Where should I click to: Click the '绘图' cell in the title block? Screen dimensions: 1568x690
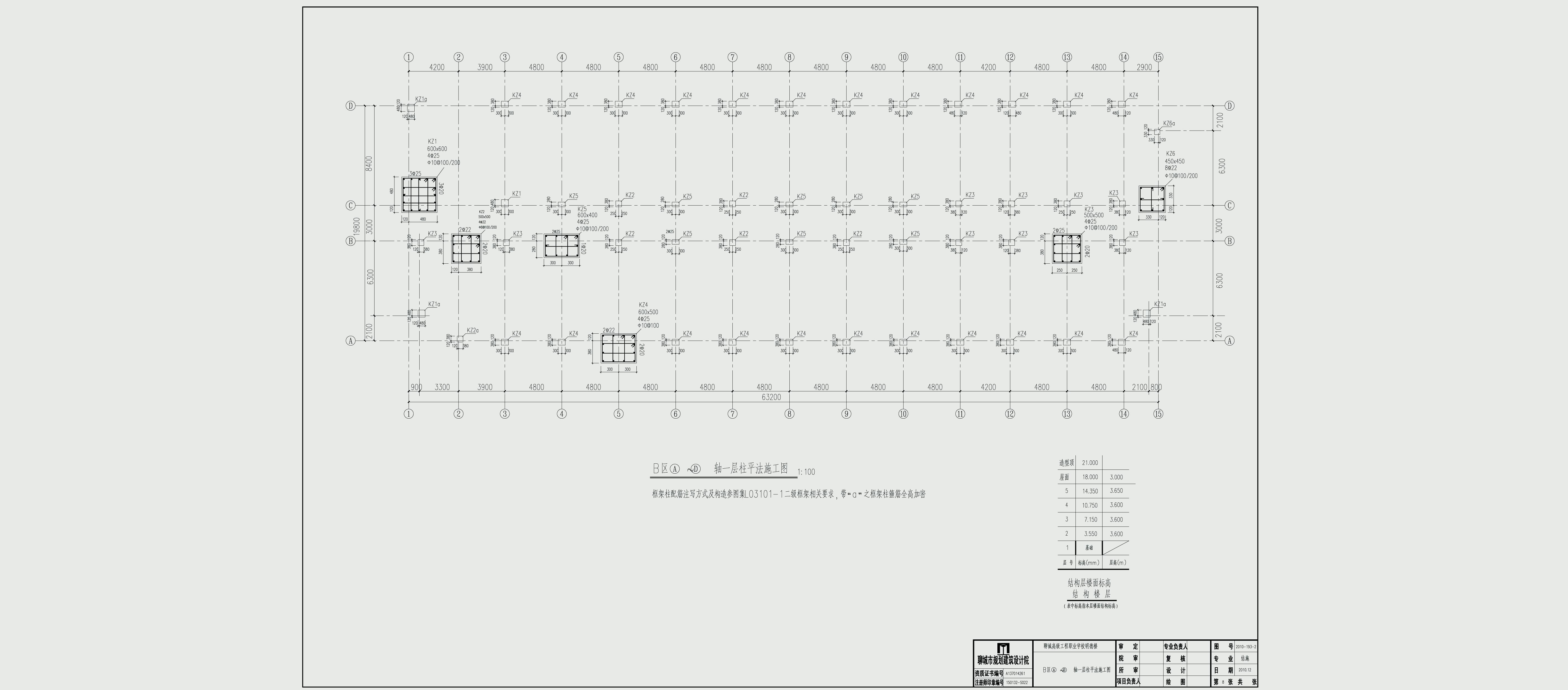[1176, 682]
